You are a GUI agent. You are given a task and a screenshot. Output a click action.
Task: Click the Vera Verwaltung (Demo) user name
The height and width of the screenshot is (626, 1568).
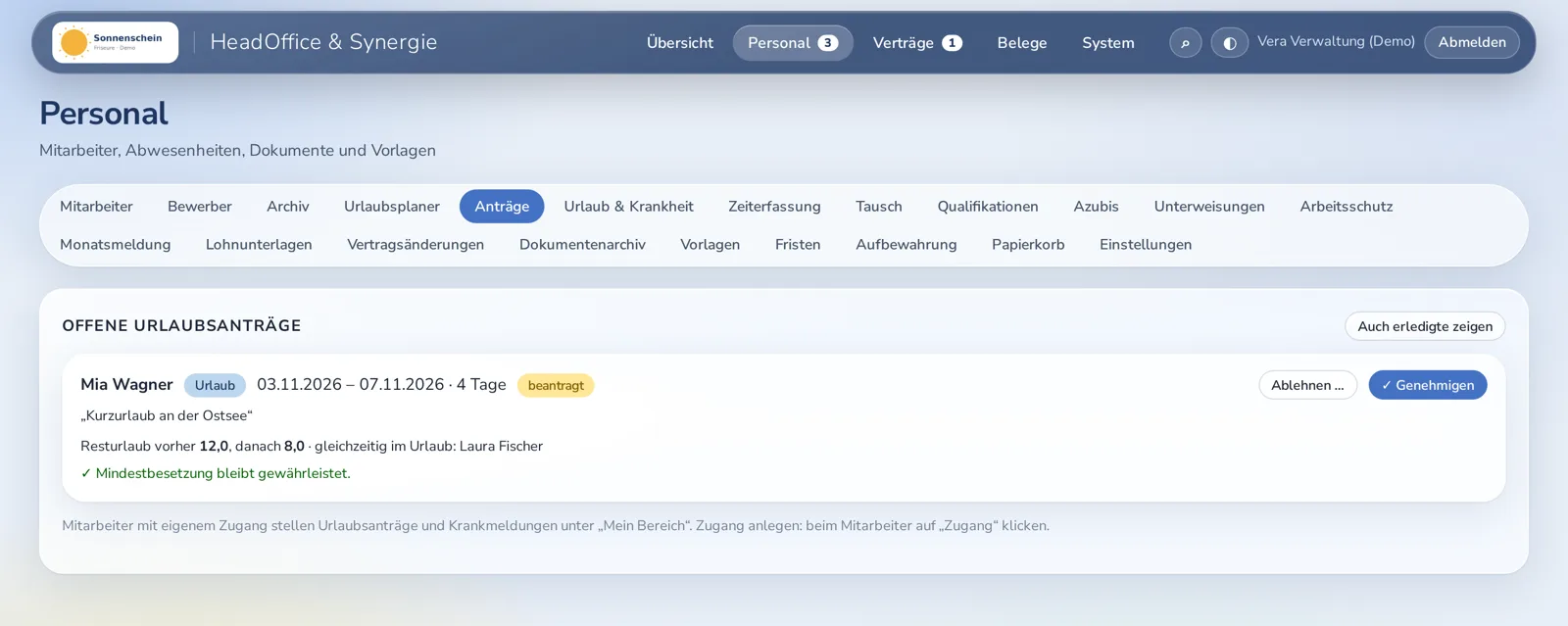pyautogui.click(x=1336, y=41)
